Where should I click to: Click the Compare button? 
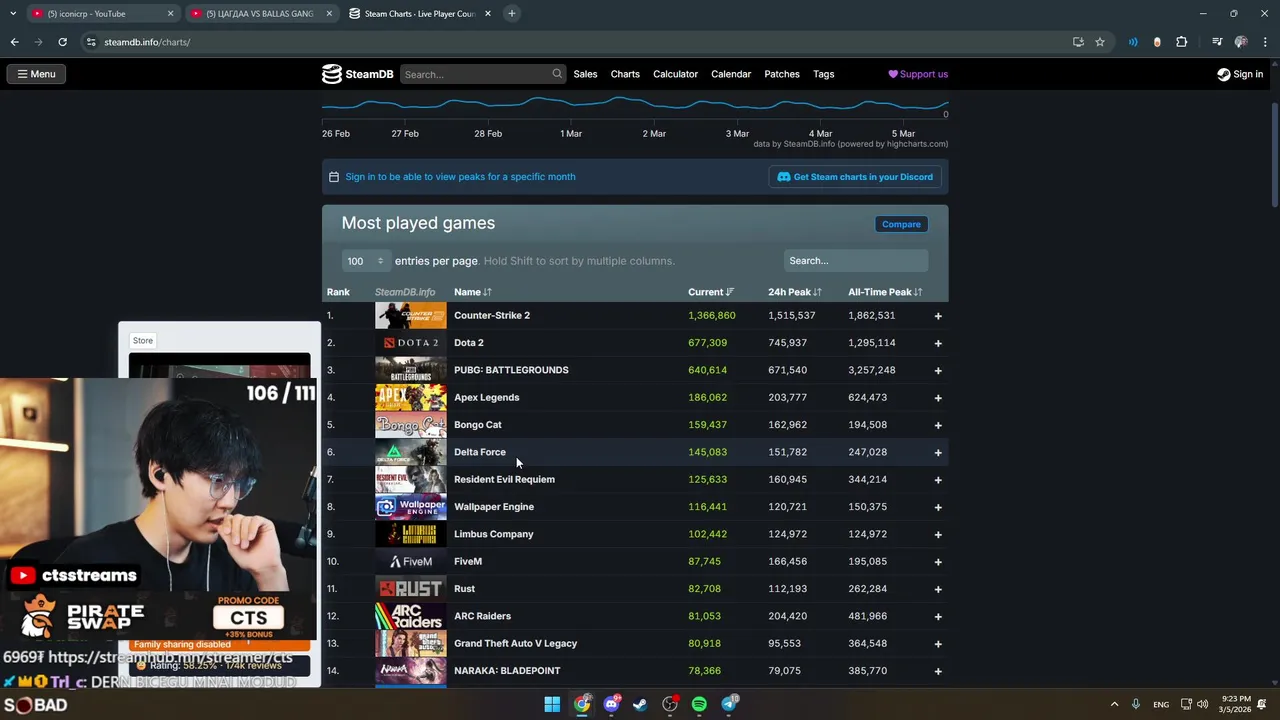tap(901, 224)
